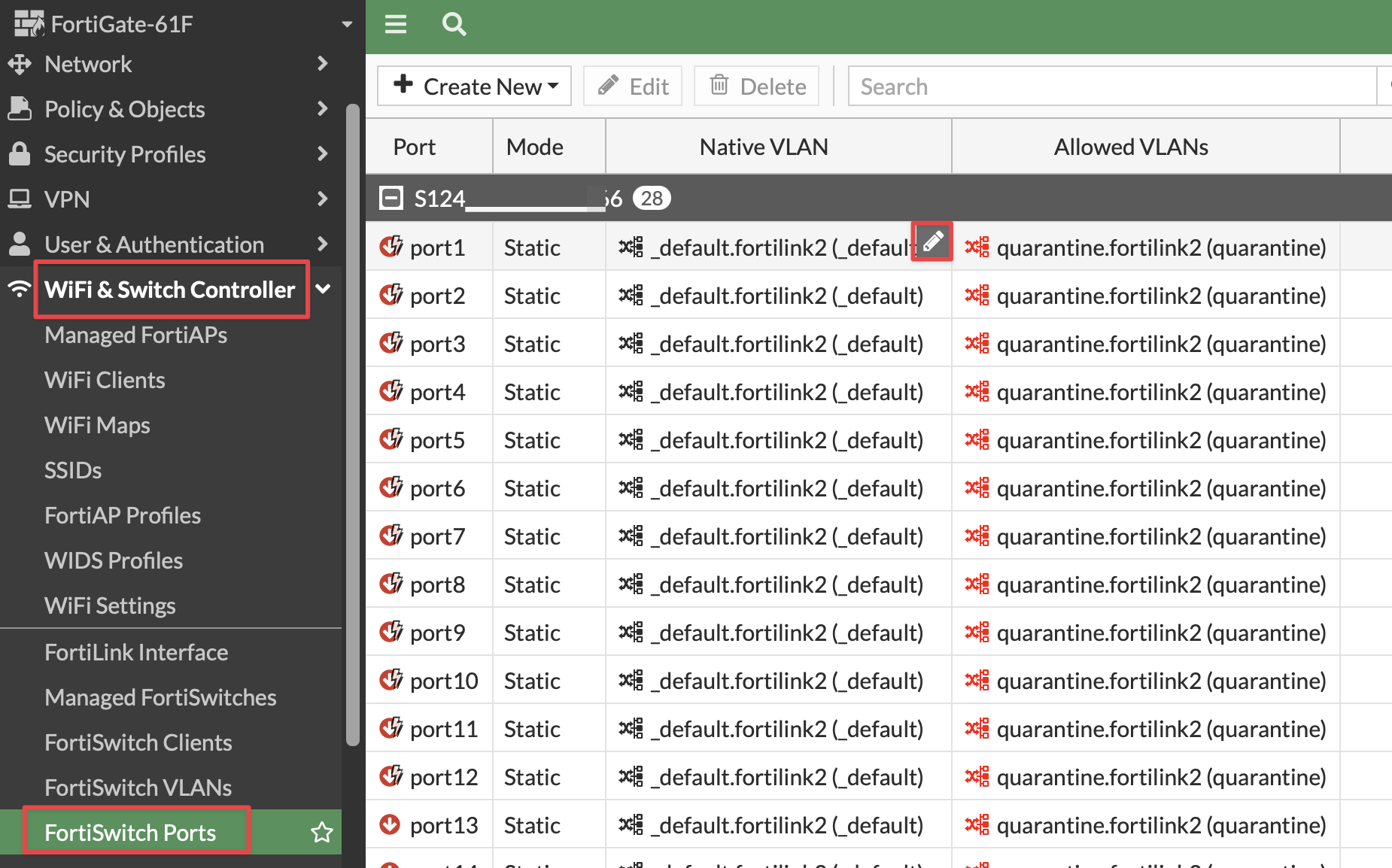Collapse WiFi & Switch Controller chevron
The width and height of the screenshot is (1392, 868).
[324, 289]
